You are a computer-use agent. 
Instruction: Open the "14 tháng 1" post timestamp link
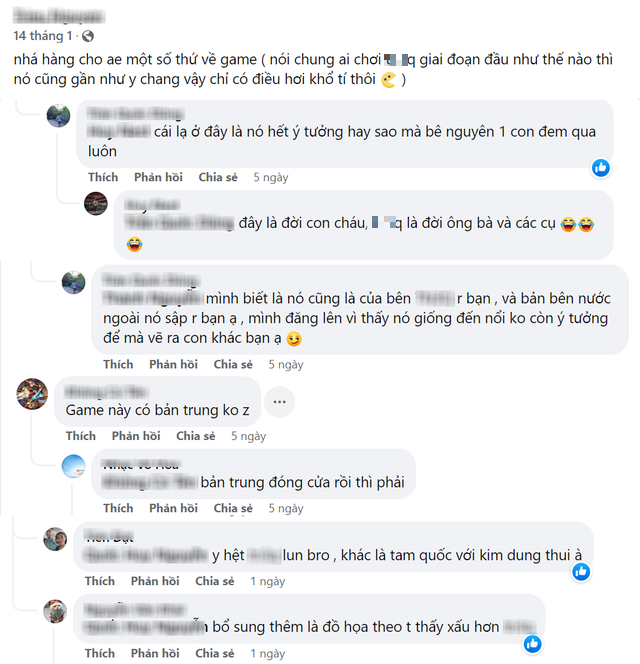43,36
